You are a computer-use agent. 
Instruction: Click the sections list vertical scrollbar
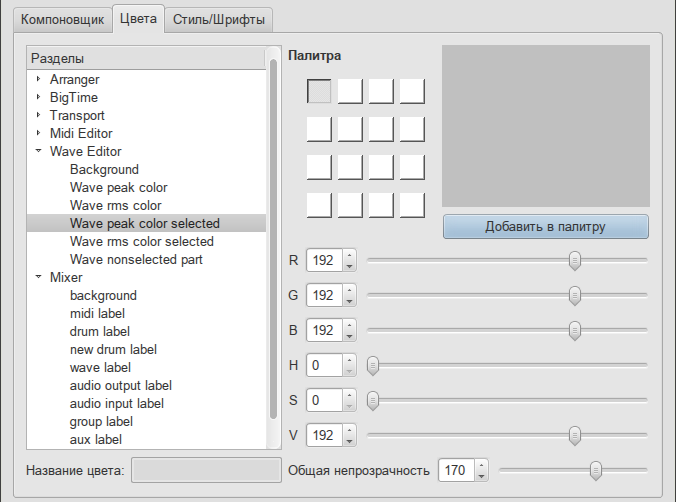pyautogui.click(x=273, y=239)
